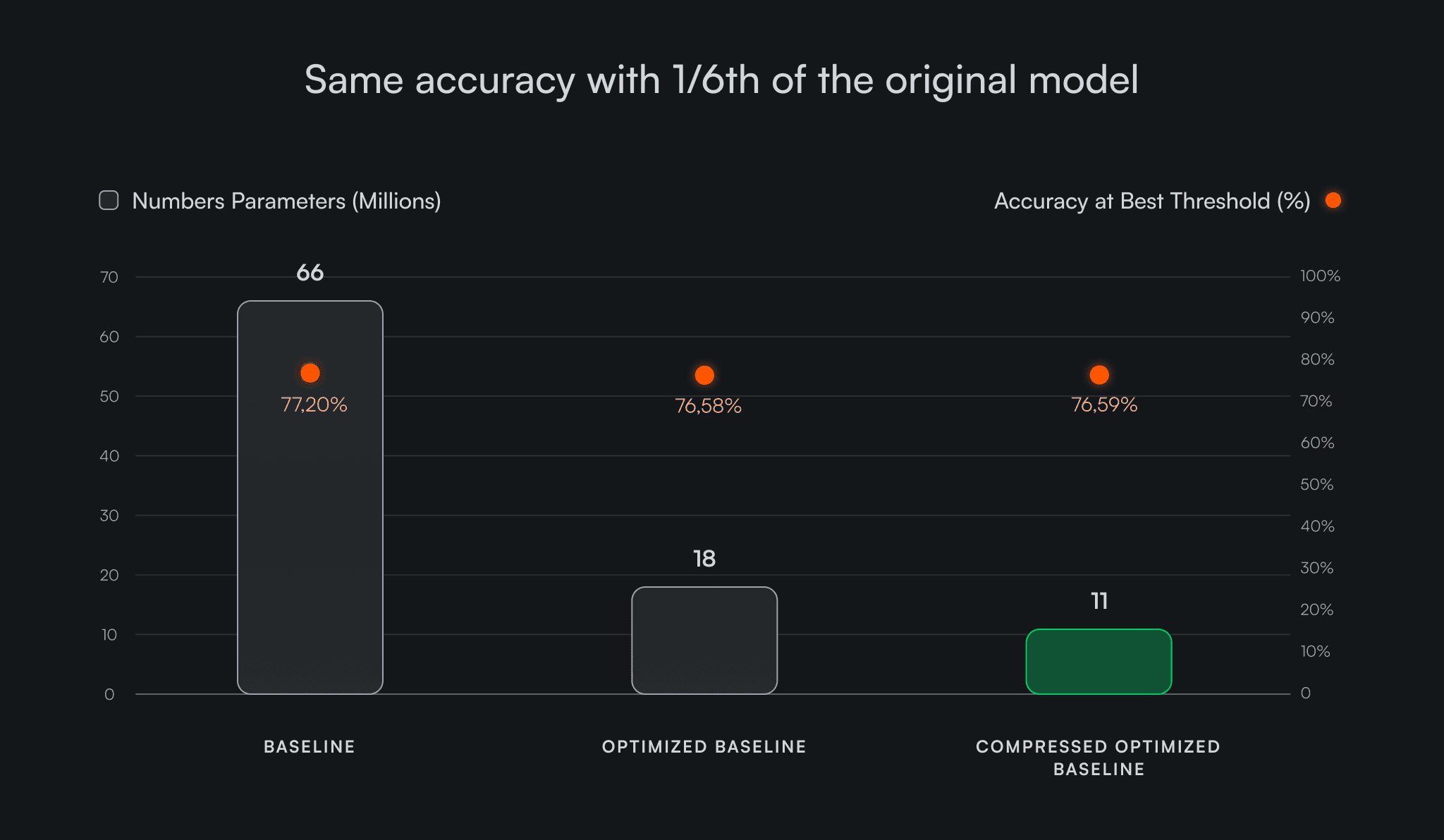Click the 18 value label
The width and height of the screenshot is (1444, 840).
704,559
